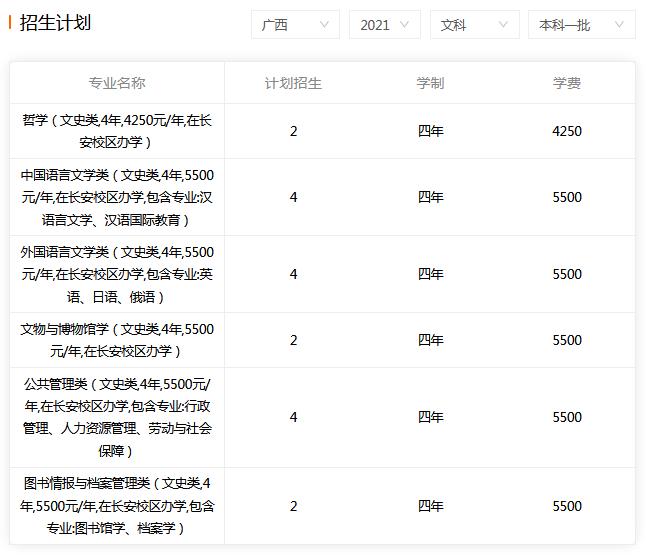Click planned enrollment 2 in 文物与博物馆学 row
The height and width of the screenshot is (555, 646).
(293, 340)
